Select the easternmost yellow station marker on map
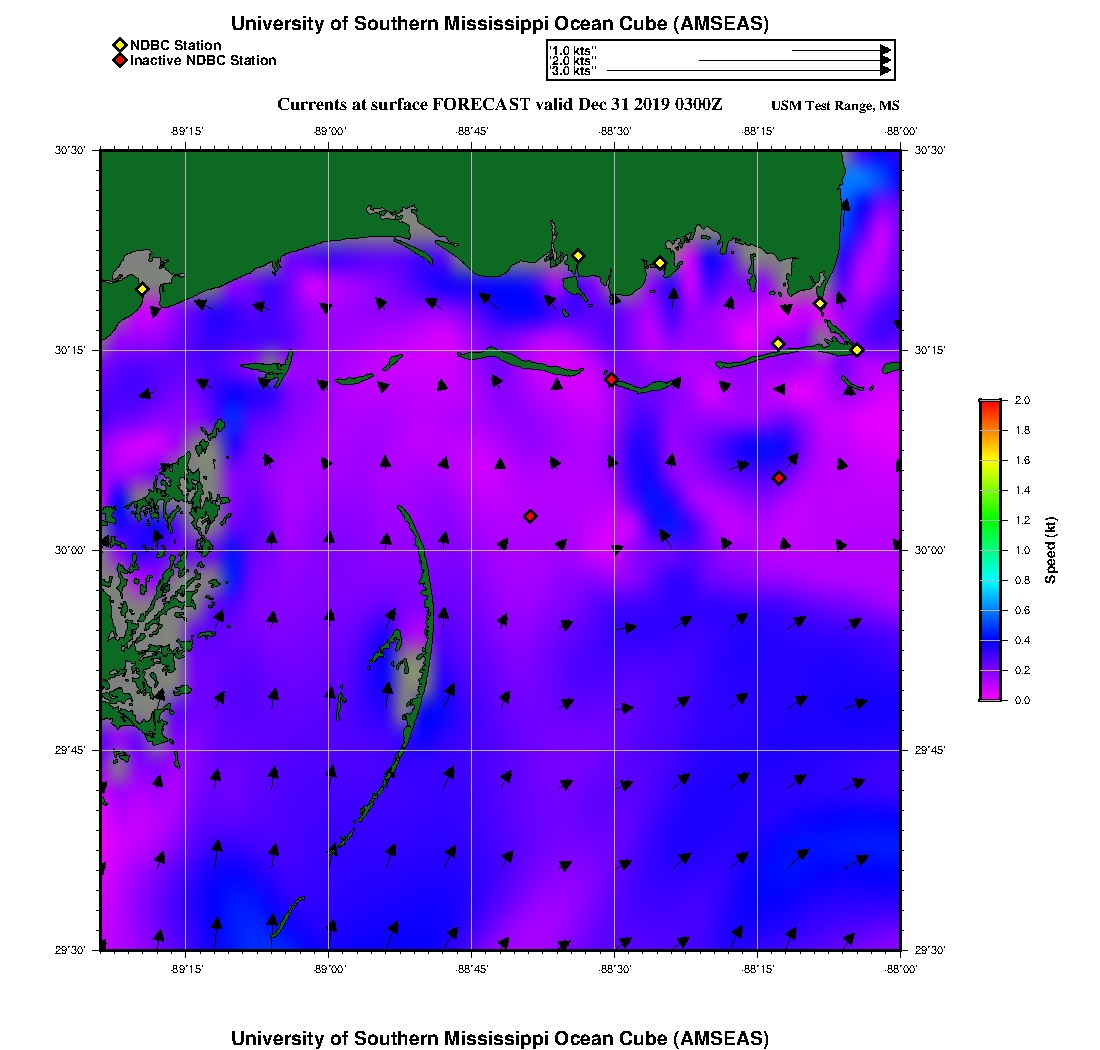 857,350
